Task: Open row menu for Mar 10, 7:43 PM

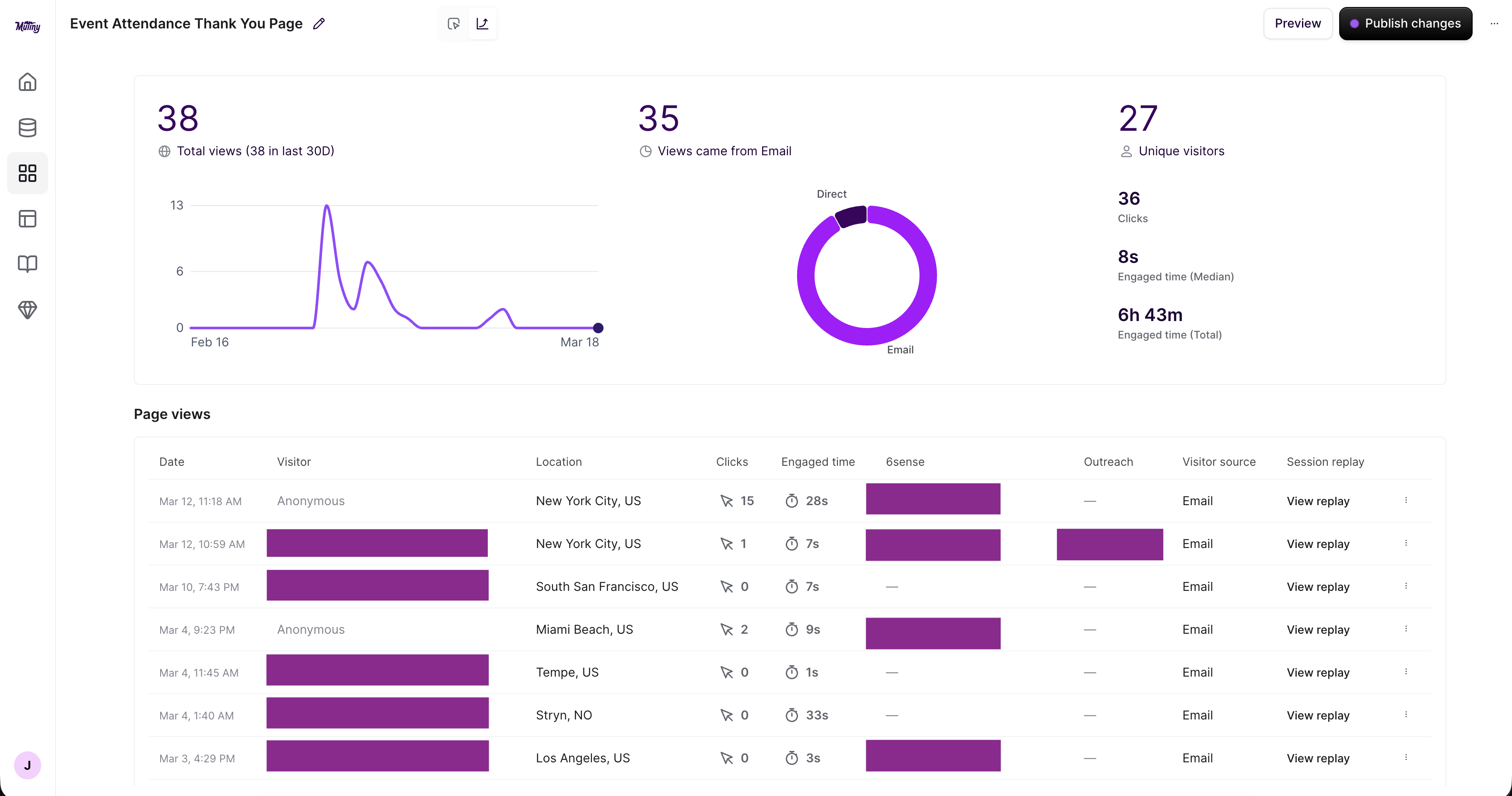Action: pos(1406,586)
